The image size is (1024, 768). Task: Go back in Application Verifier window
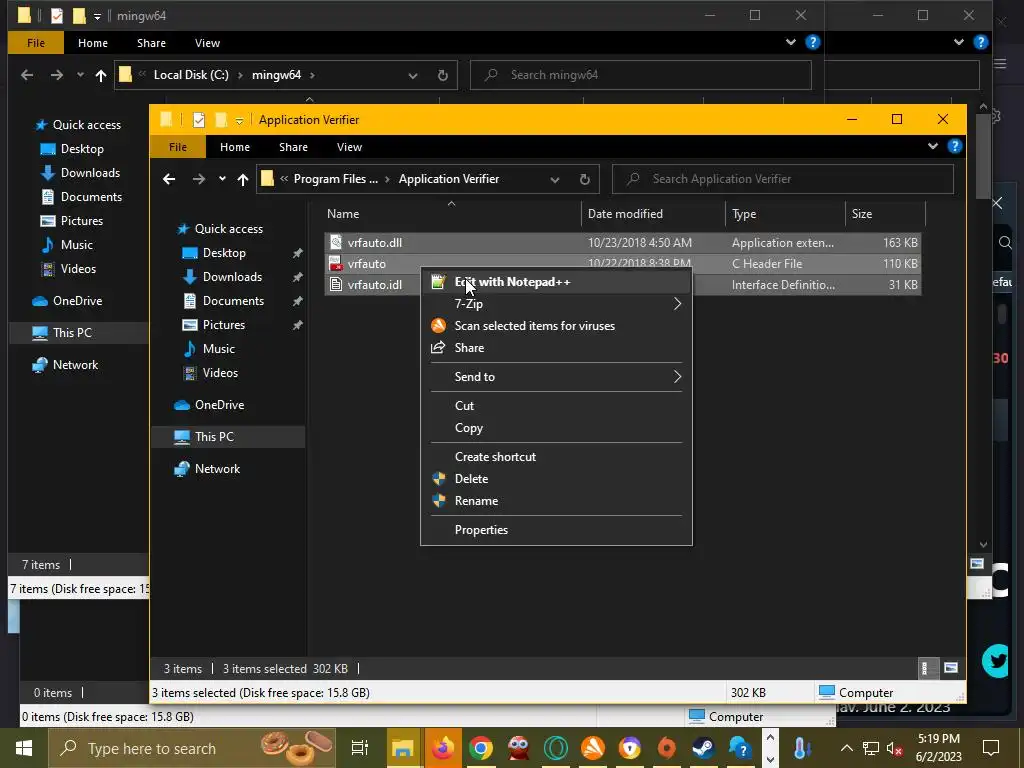pyautogui.click(x=169, y=179)
